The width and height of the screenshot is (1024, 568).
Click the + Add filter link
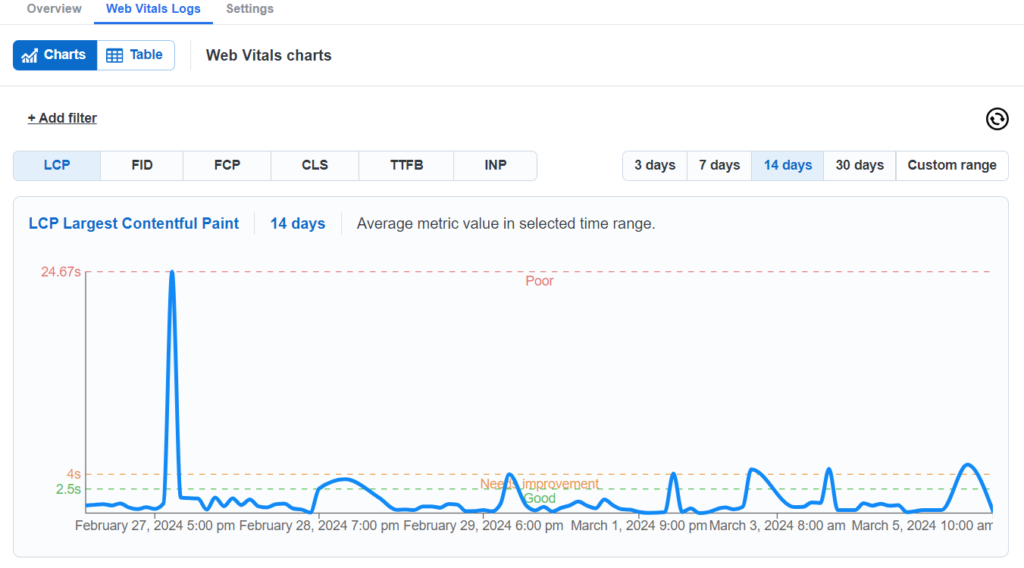click(62, 118)
